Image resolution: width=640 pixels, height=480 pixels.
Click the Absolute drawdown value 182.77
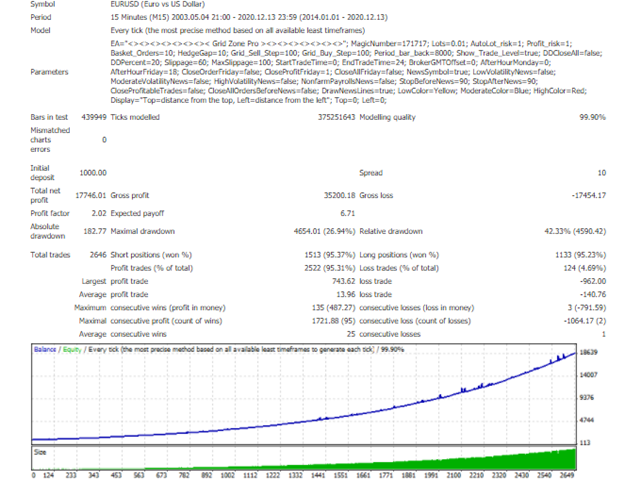click(95, 231)
